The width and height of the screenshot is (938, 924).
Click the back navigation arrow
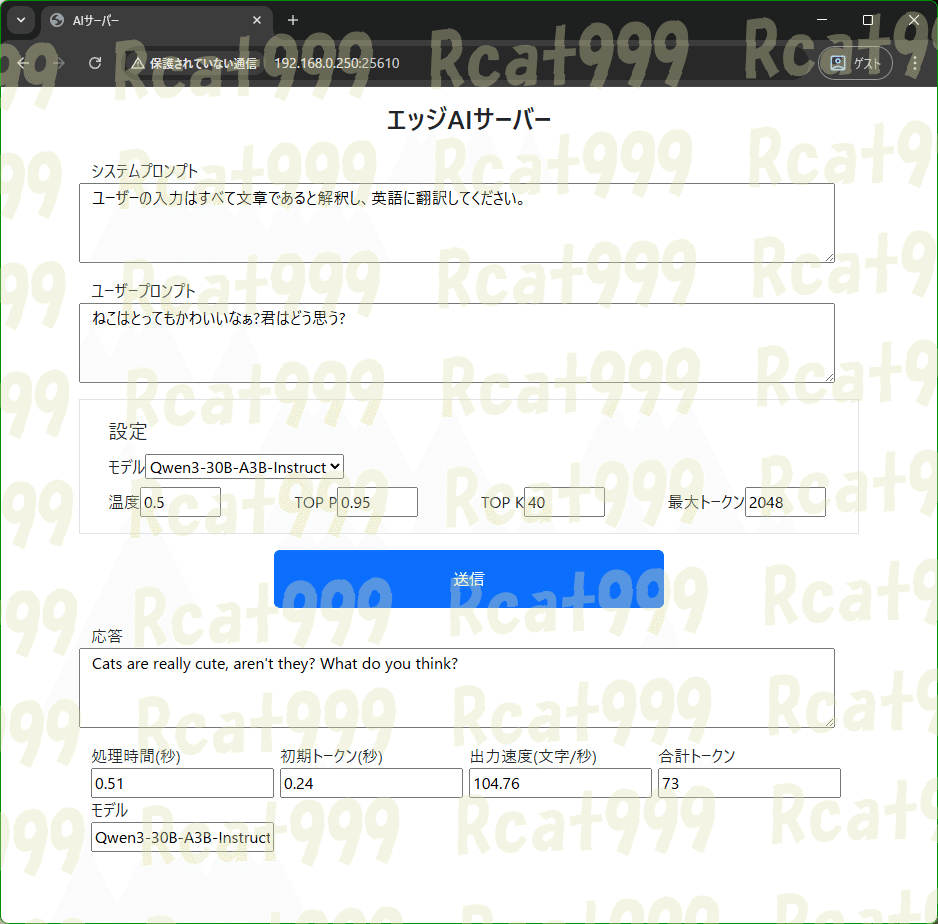click(x=23, y=63)
